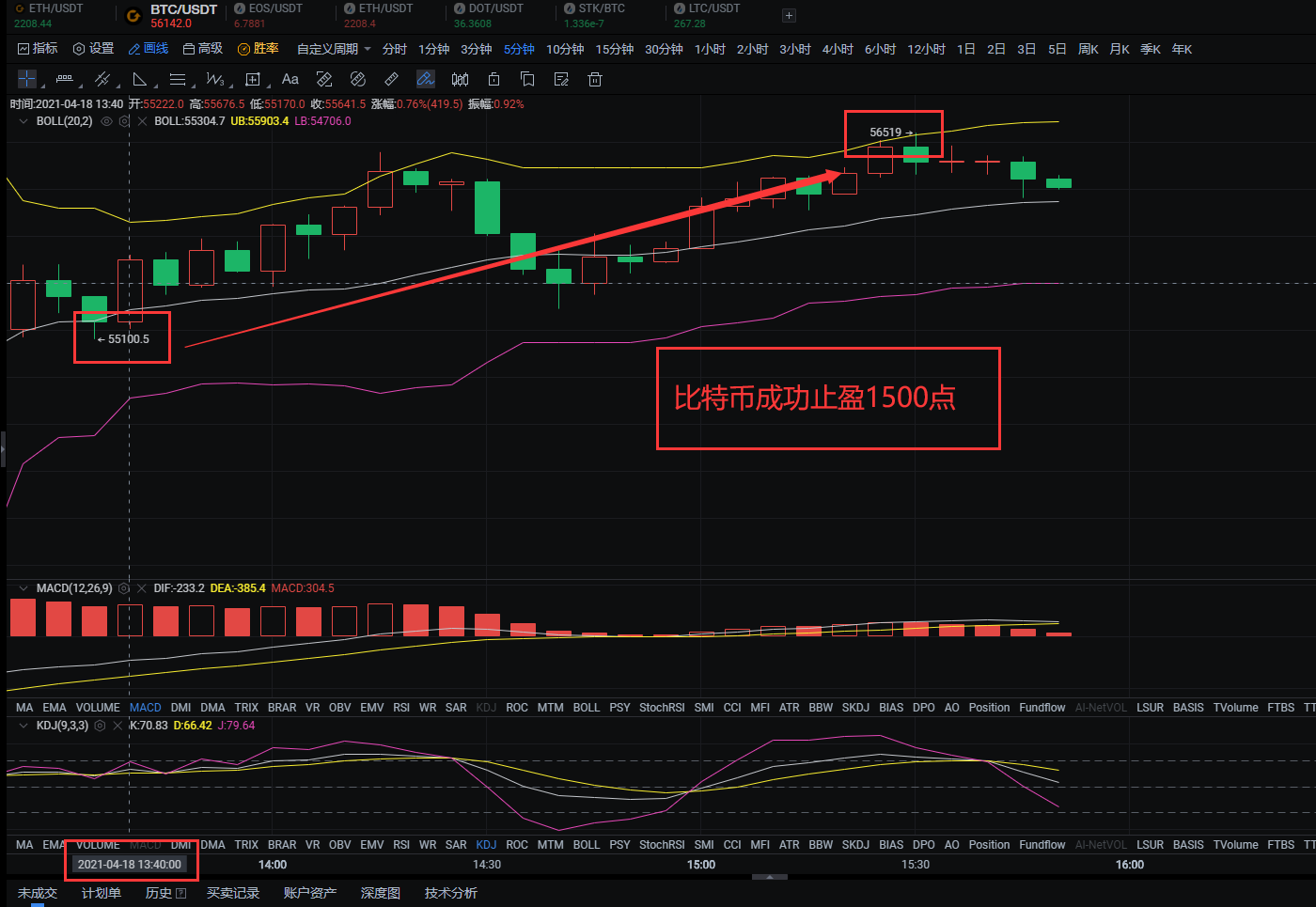Collapse the MACD(12,26,9) panel
1316x907 pixels.
(23, 588)
